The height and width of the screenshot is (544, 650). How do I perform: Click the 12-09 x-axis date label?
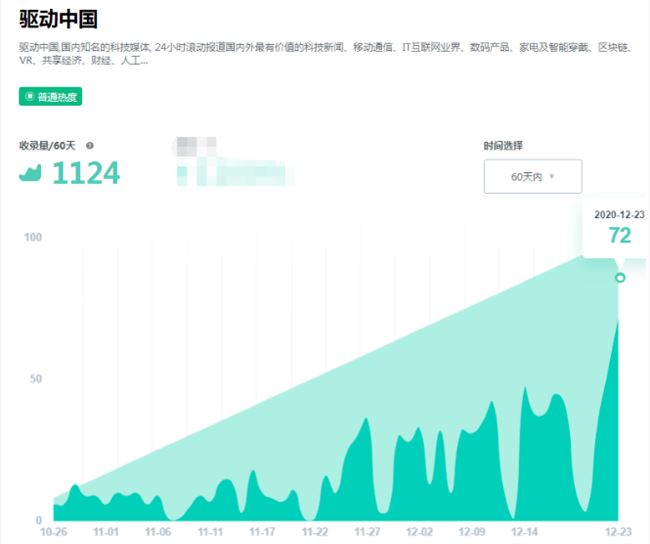click(472, 532)
